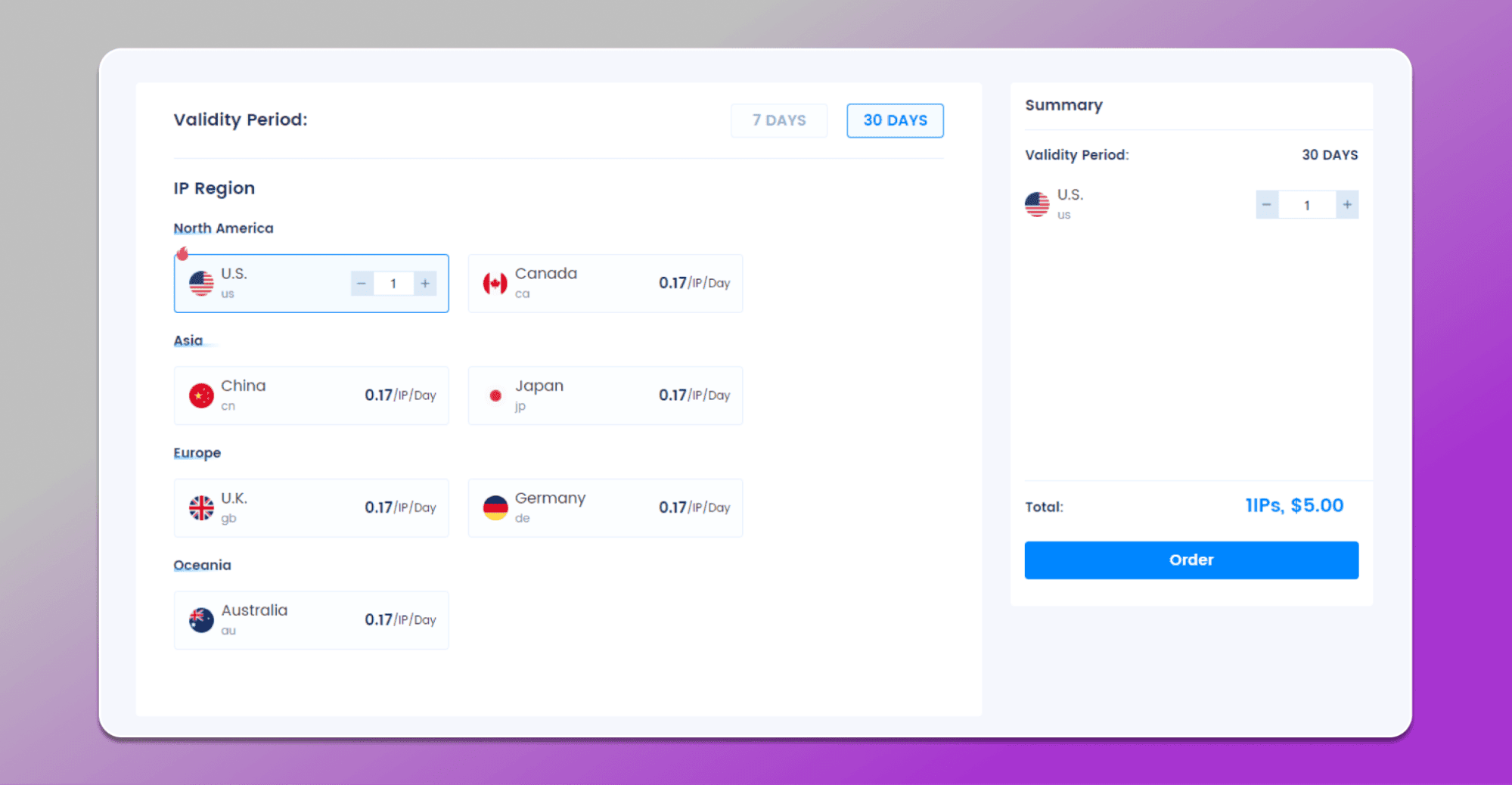Click the U.K. flag icon
Viewport: 1512px width, 785px height.
[201, 507]
